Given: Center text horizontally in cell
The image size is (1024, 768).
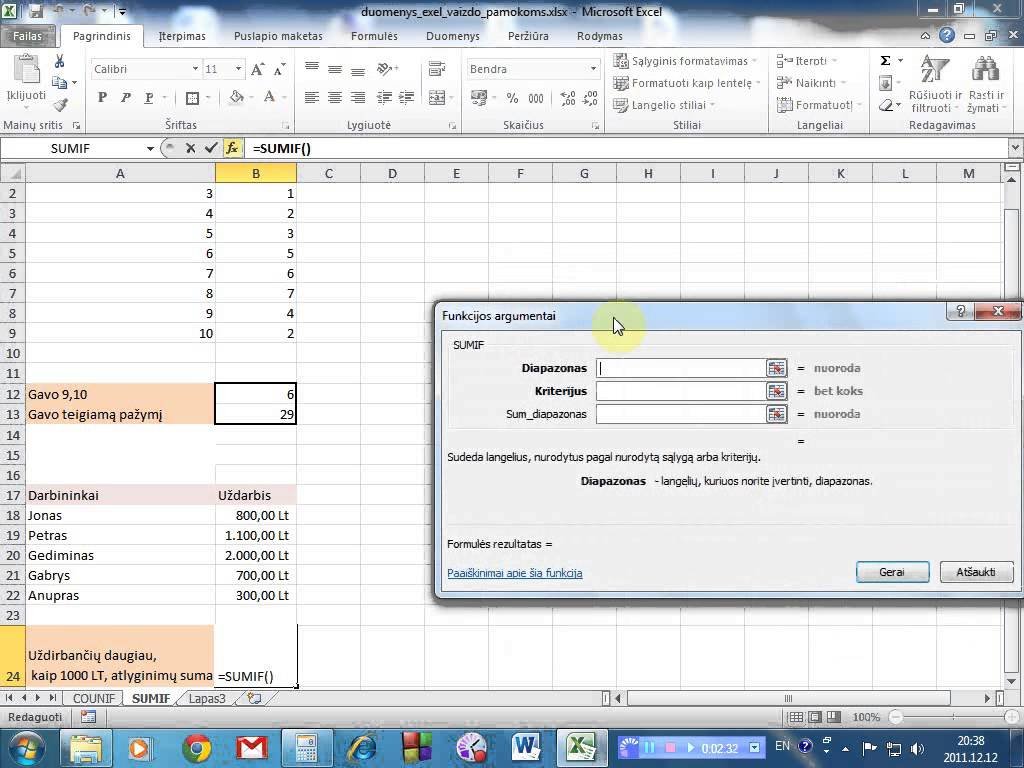Looking at the screenshot, I should (x=334, y=98).
